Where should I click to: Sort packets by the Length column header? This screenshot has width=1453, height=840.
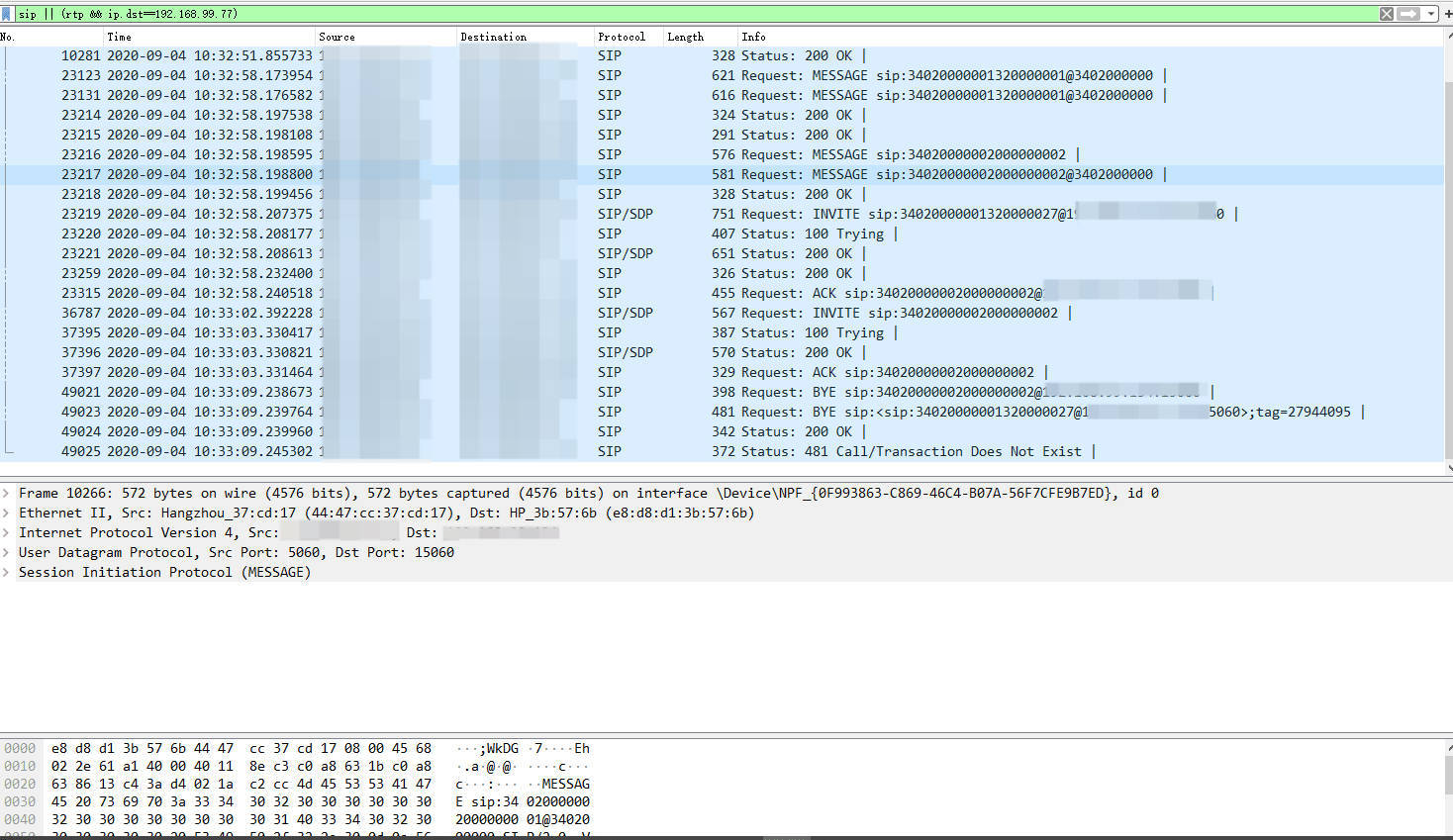[x=701, y=37]
